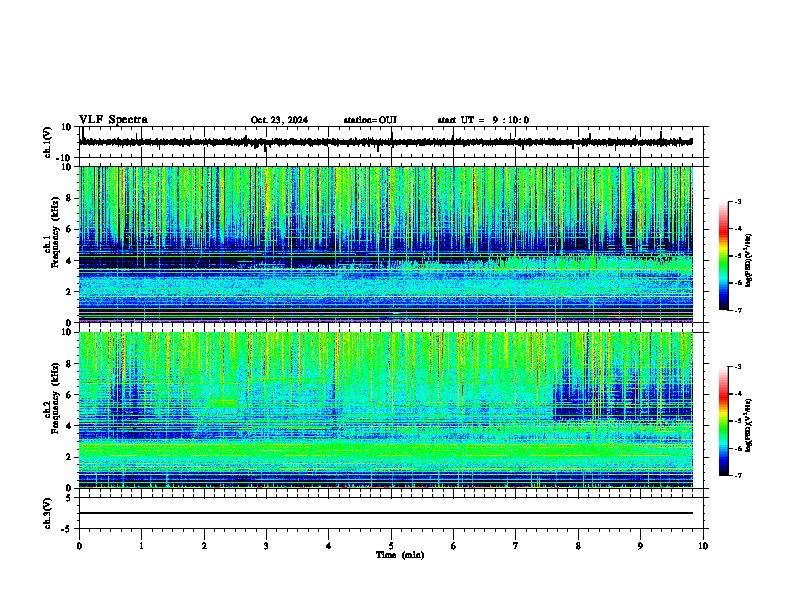Screen dimensions: 792x612
Task: Click time axis tick label "2"
Action: point(204,546)
